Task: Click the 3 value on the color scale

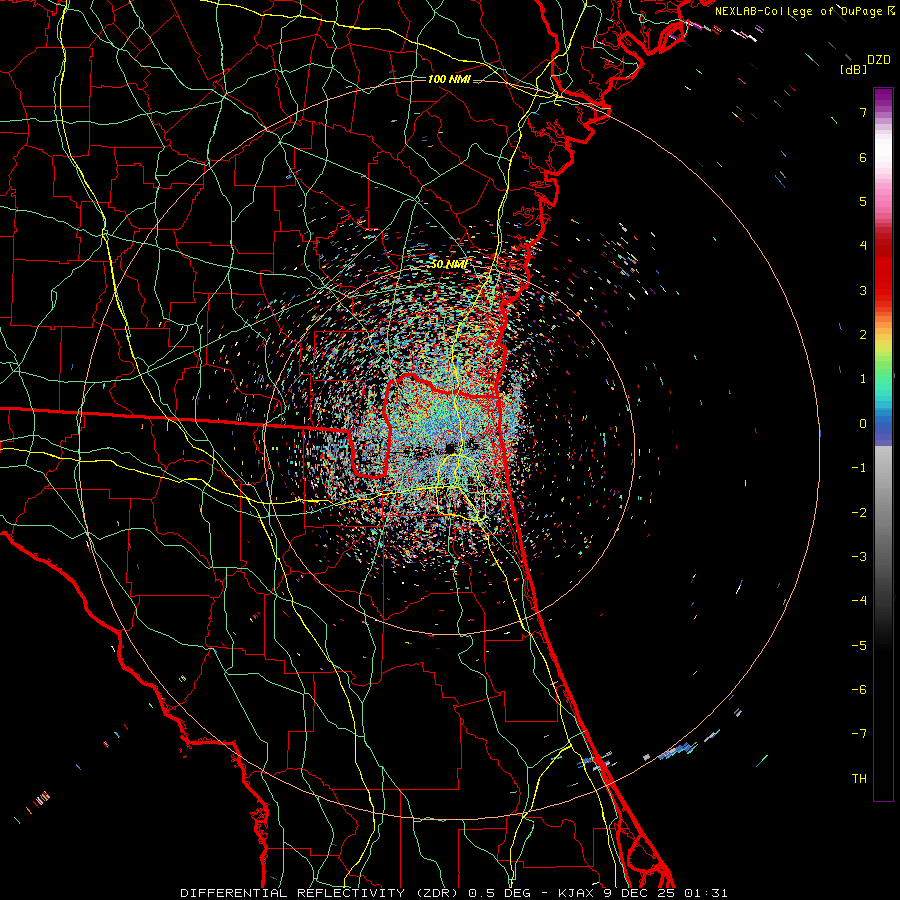Action: [863, 290]
